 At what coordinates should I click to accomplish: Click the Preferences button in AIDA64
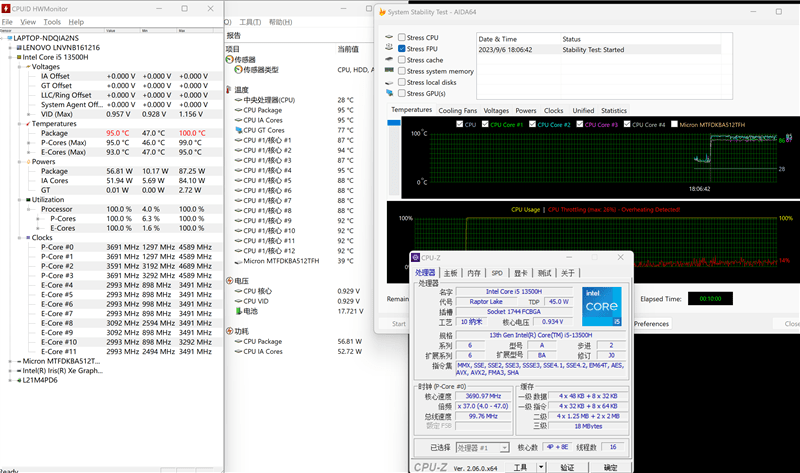[652, 323]
